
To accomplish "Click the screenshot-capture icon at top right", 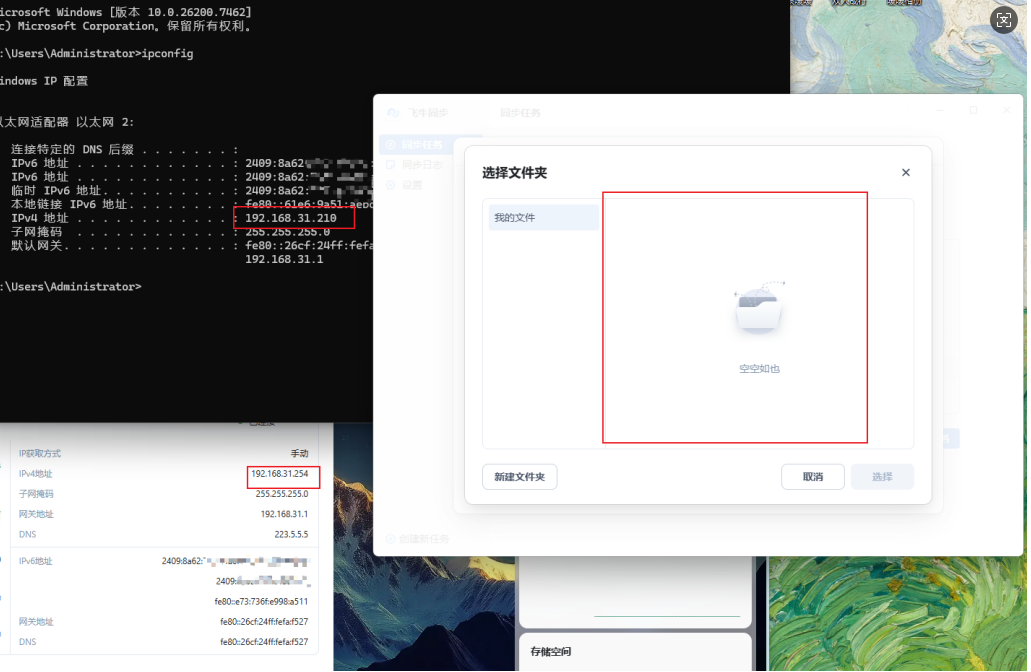I will pos(1003,20).
